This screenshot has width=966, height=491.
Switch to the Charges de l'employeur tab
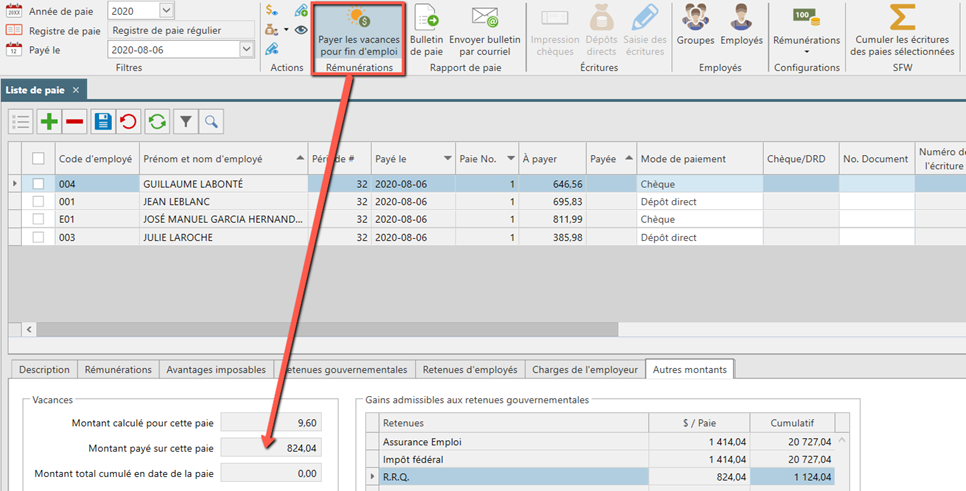coord(585,370)
